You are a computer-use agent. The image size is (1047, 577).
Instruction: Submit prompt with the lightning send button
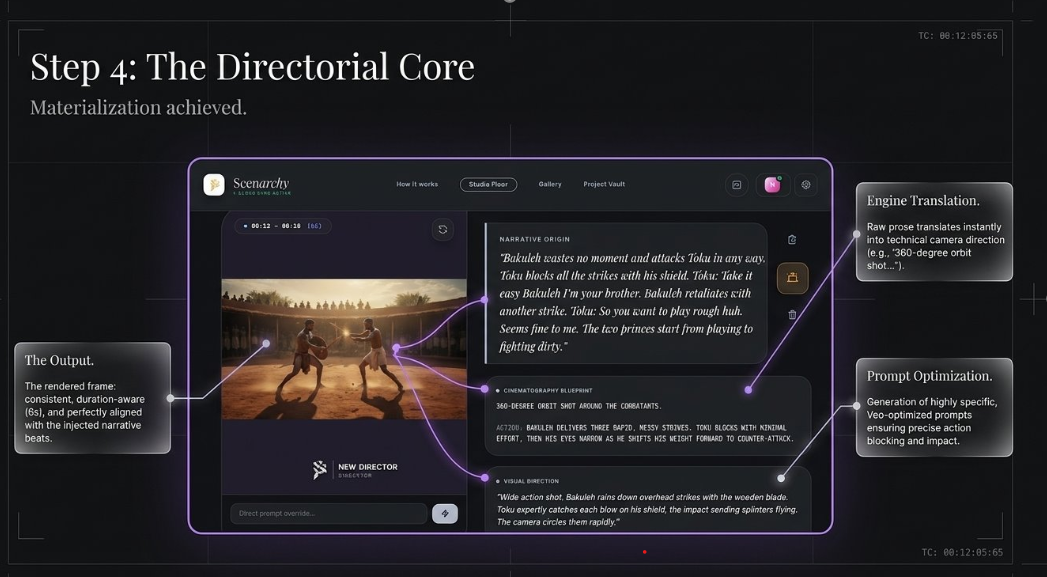445,514
